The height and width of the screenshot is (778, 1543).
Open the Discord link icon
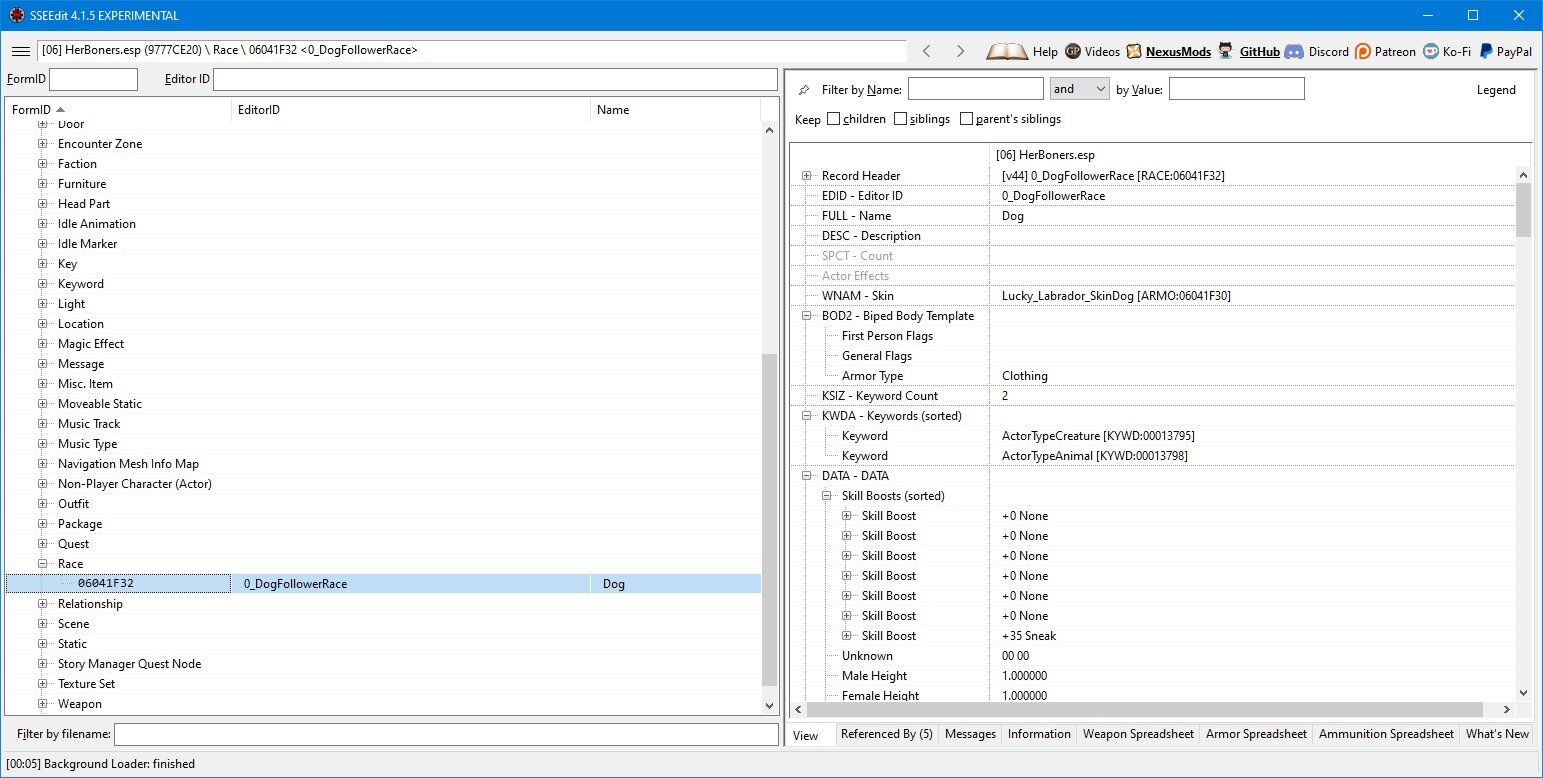tap(1294, 51)
